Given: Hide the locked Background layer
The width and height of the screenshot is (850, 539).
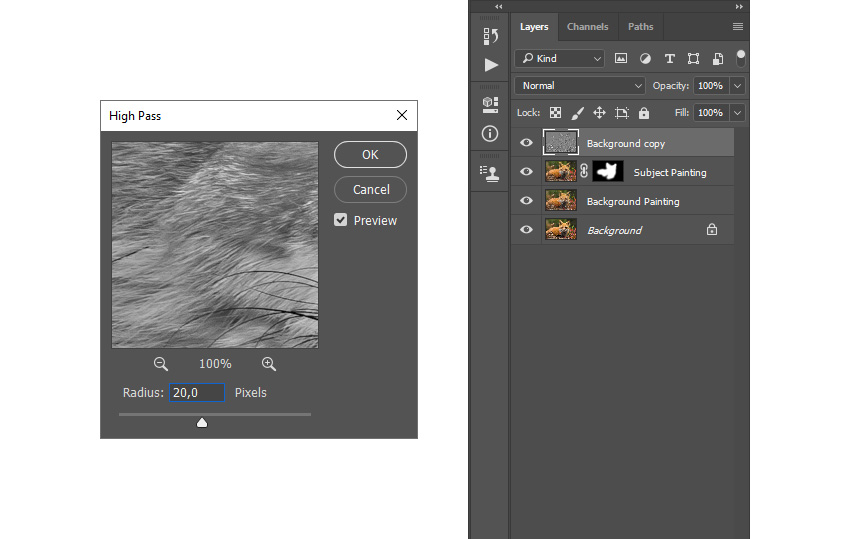Looking at the screenshot, I should (526, 229).
